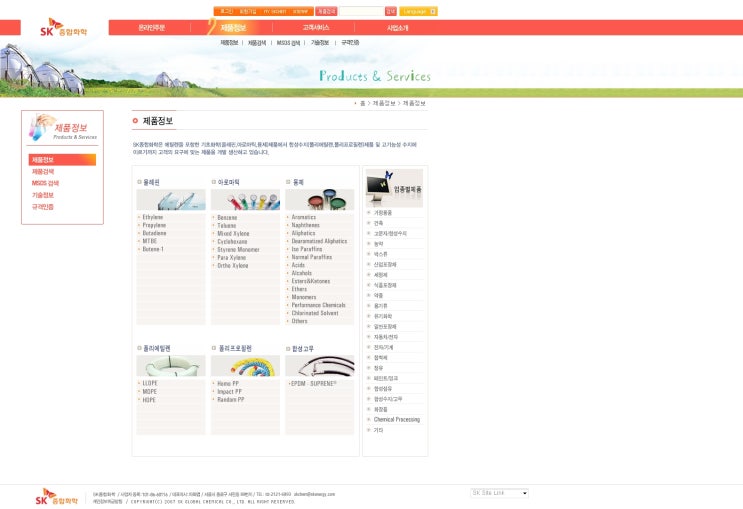
Task: Open 사업소개 in the main navigation
Action: coord(398,27)
